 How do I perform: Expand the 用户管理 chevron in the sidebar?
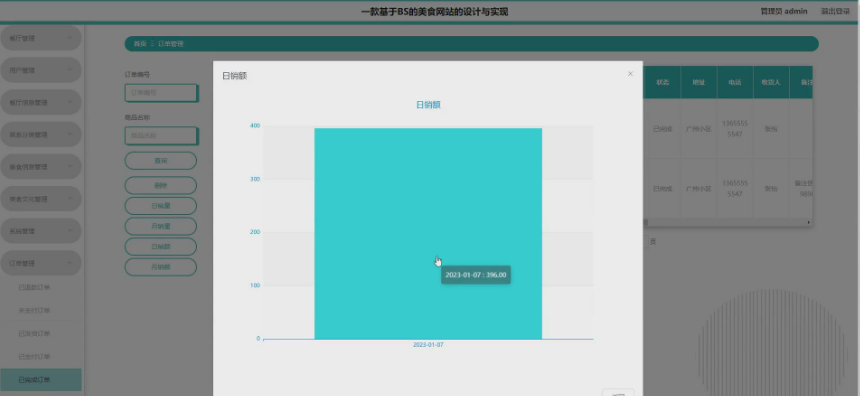(x=70, y=70)
